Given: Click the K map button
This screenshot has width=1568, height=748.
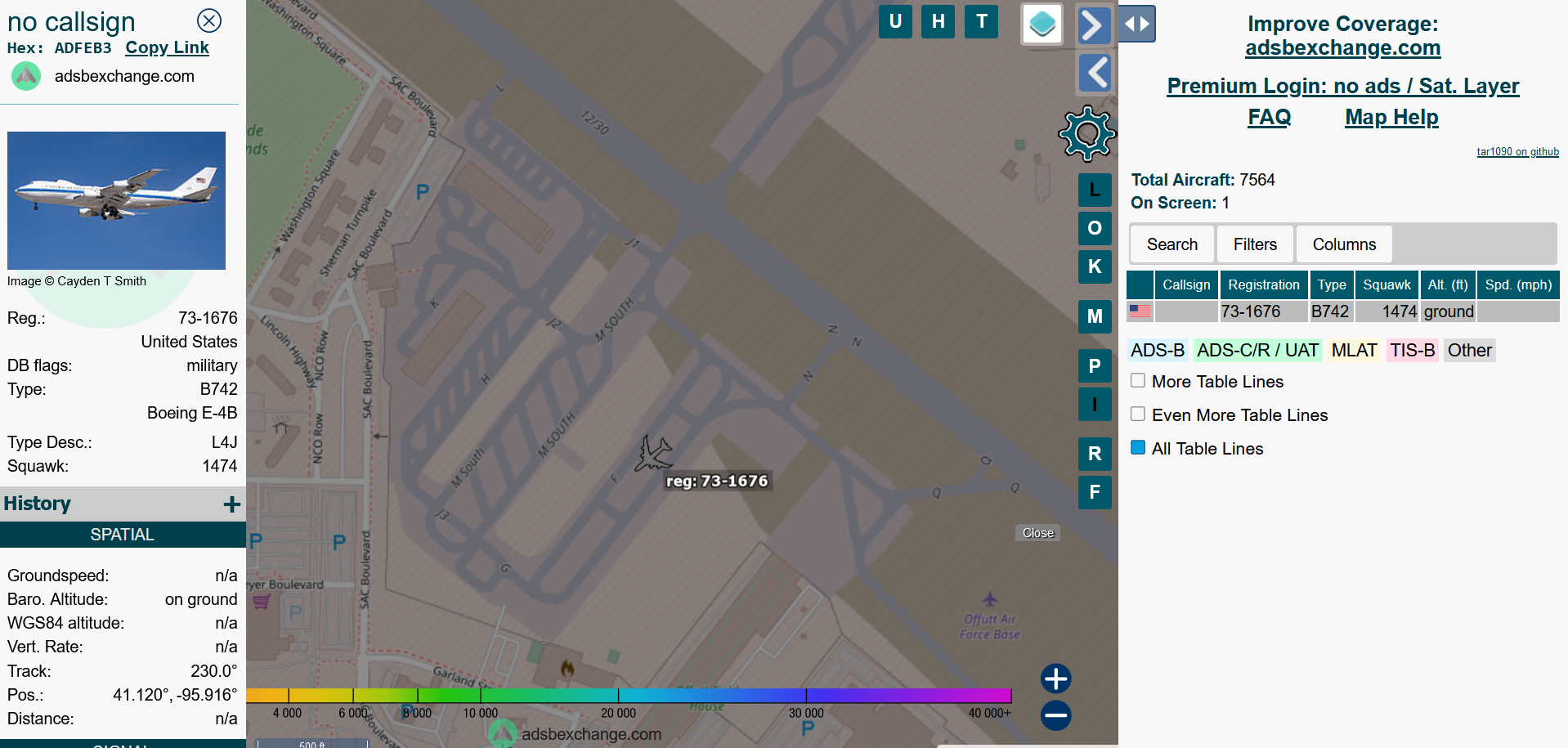Looking at the screenshot, I should (1095, 267).
